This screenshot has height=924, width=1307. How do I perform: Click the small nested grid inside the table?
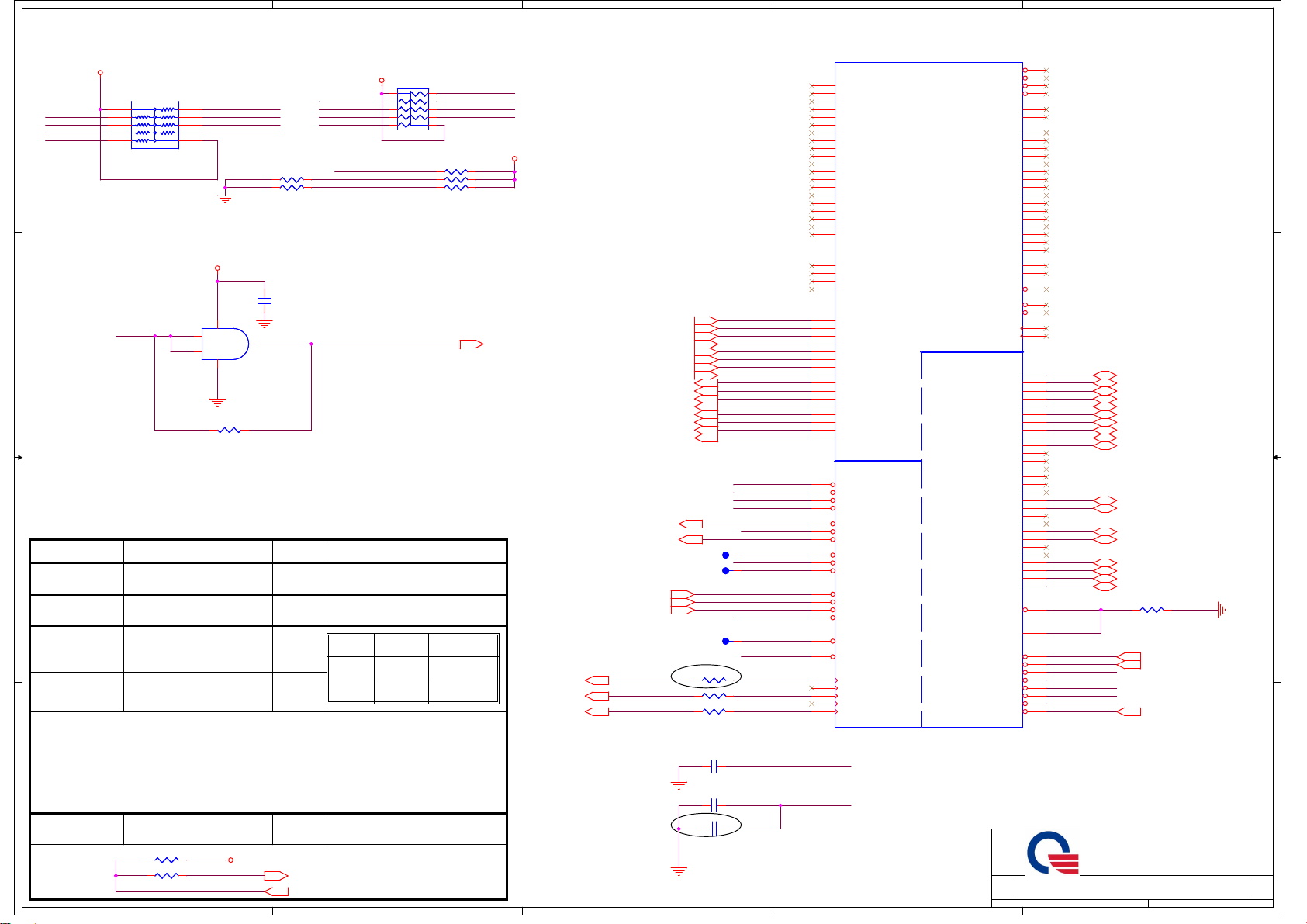coord(413,669)
